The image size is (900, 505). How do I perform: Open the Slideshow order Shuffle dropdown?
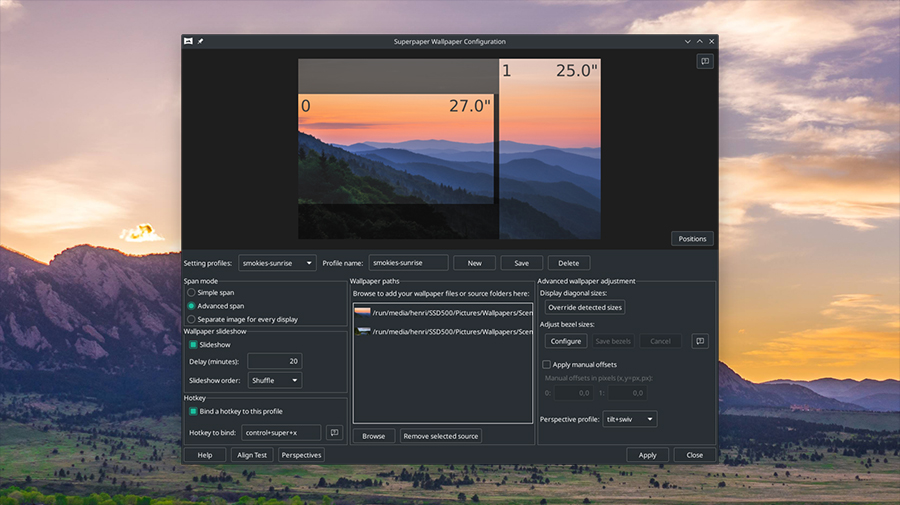(x=275, y=380)
